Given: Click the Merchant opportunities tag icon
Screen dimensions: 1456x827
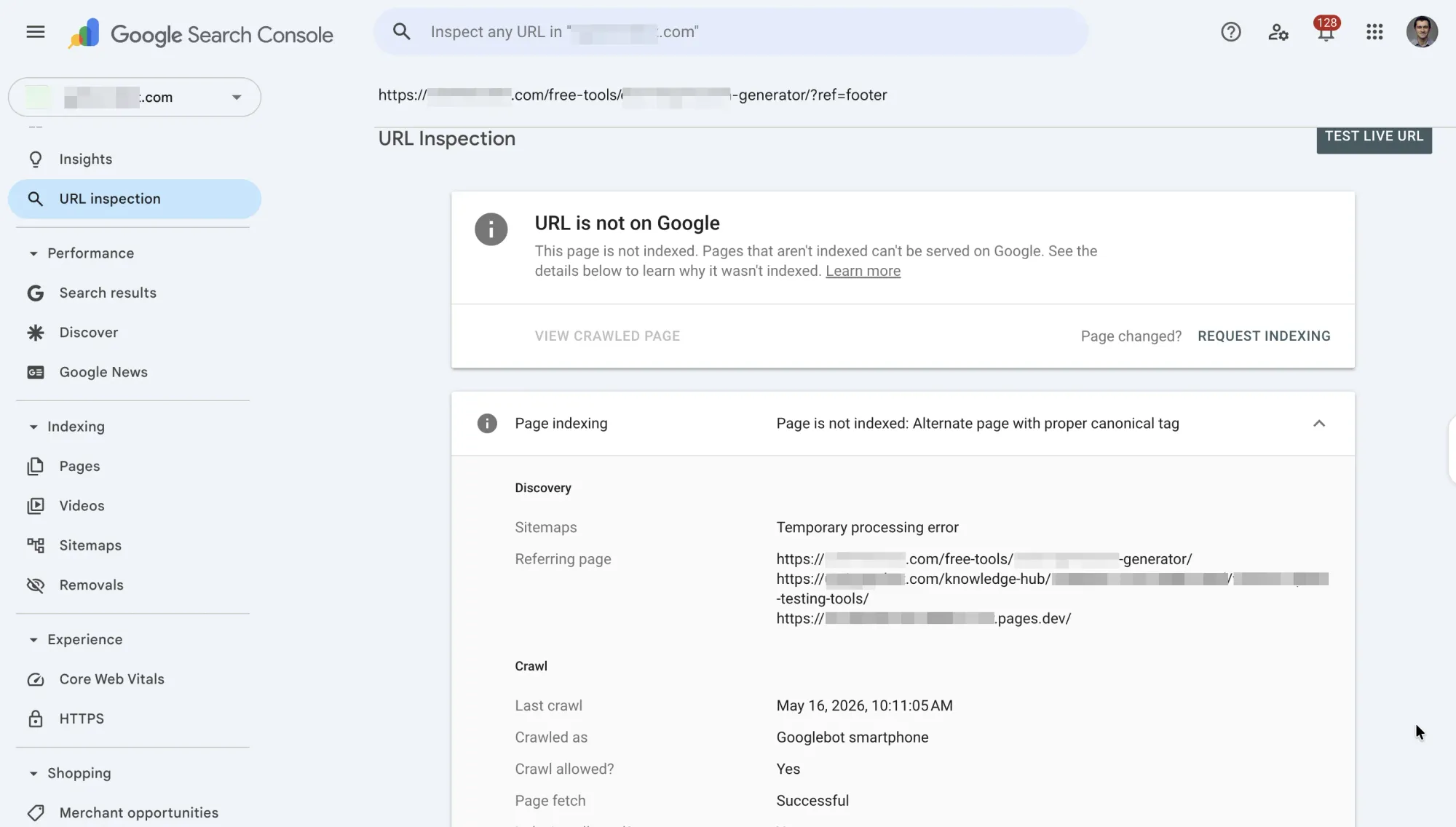Looking at the screenshot, I should click(x=35, y=813).
